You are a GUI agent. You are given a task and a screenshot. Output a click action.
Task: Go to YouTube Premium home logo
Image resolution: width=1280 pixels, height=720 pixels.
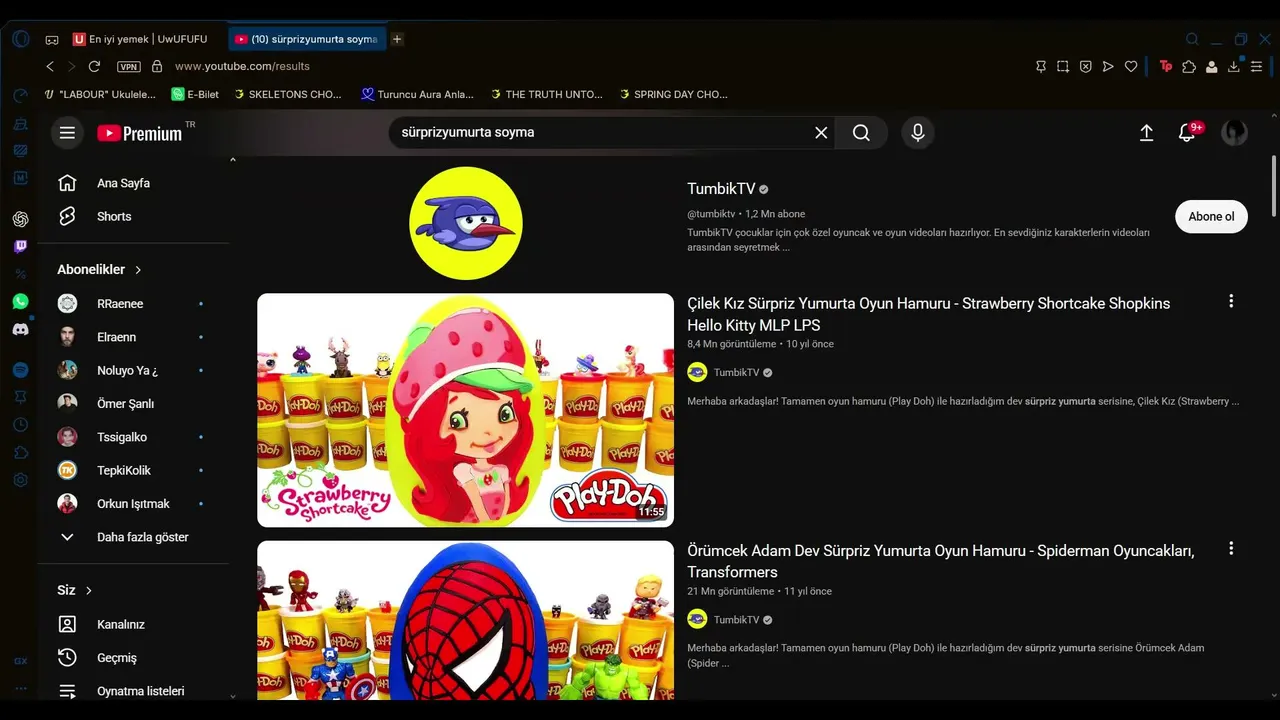(x=140, y=133)
